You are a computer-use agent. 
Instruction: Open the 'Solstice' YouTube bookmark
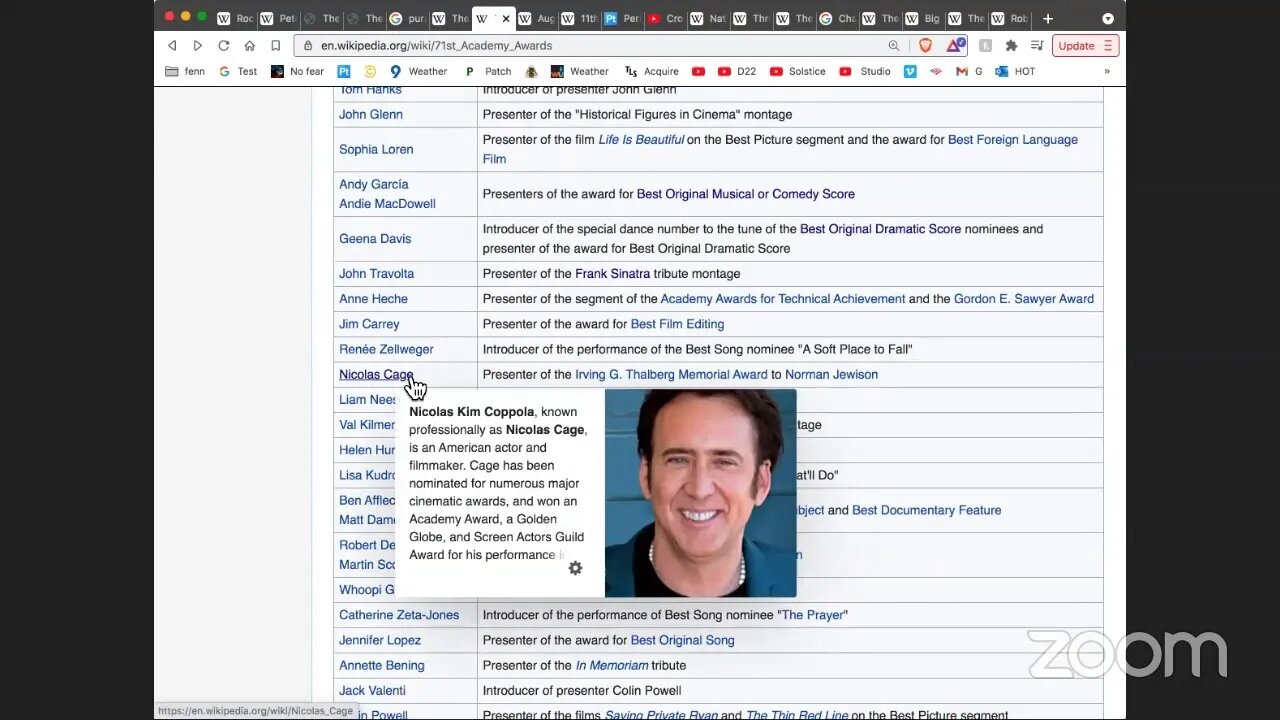[x=797, y=71]
